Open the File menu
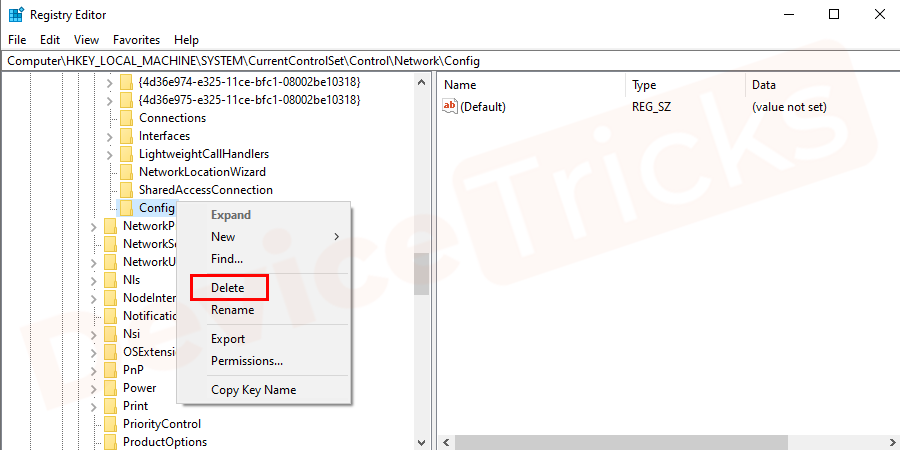The width and height of the screenshot is (900, 450). 17,40
